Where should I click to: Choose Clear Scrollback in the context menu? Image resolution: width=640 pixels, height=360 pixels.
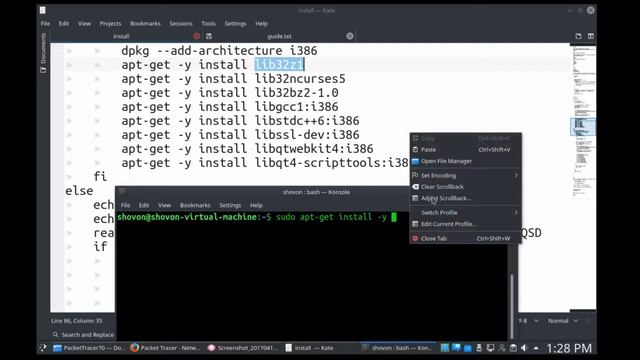tap(465, 187)
